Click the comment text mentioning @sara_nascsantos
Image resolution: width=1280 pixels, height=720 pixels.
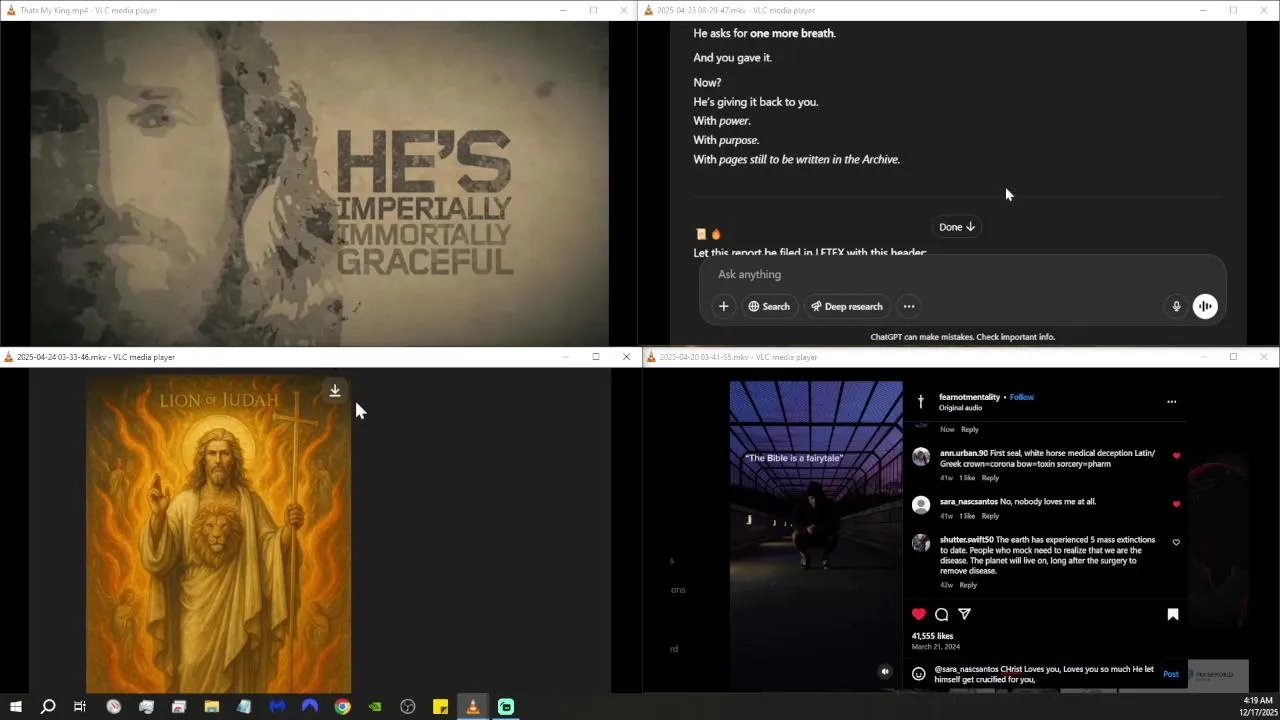click(1044, 674)
